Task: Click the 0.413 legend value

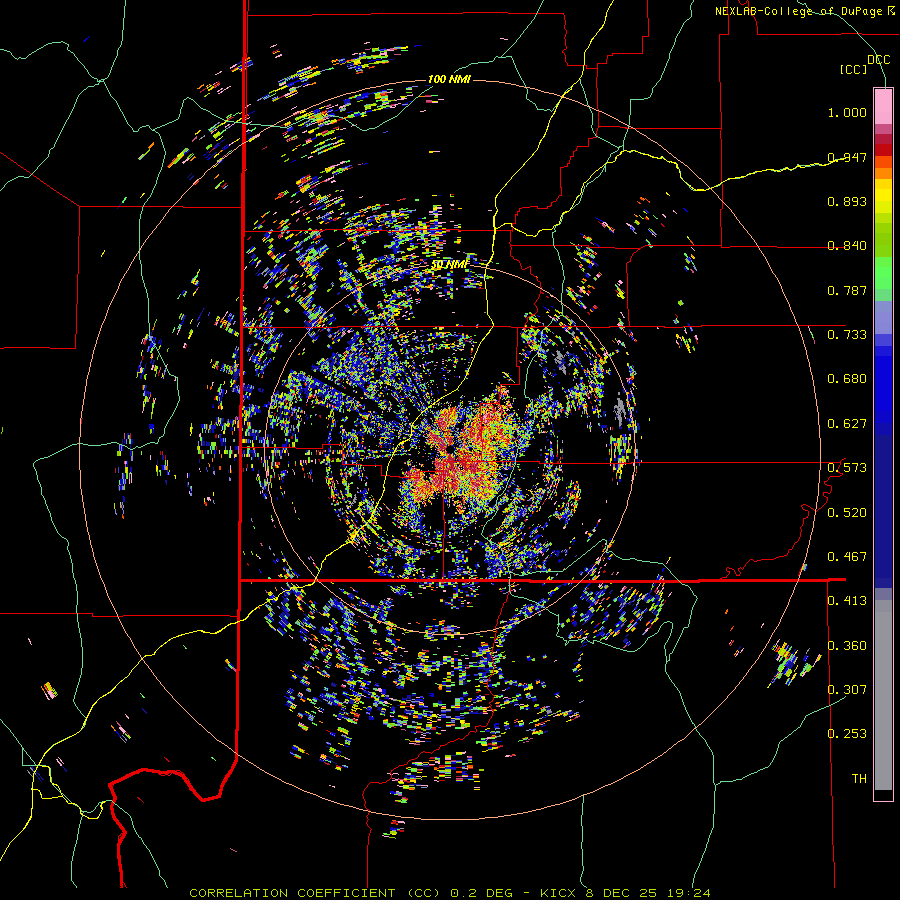Action: click(x=847, y=601)
